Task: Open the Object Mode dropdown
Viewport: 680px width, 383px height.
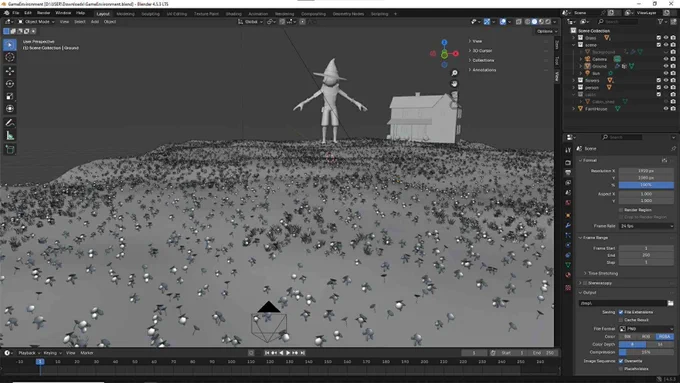Action: point(36,22)
